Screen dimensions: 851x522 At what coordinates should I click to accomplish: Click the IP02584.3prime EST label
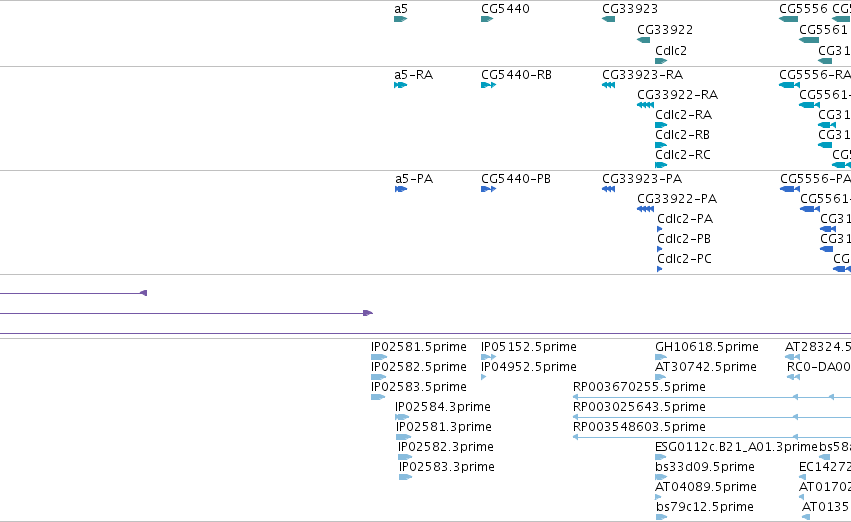click(x=442, y=408)
